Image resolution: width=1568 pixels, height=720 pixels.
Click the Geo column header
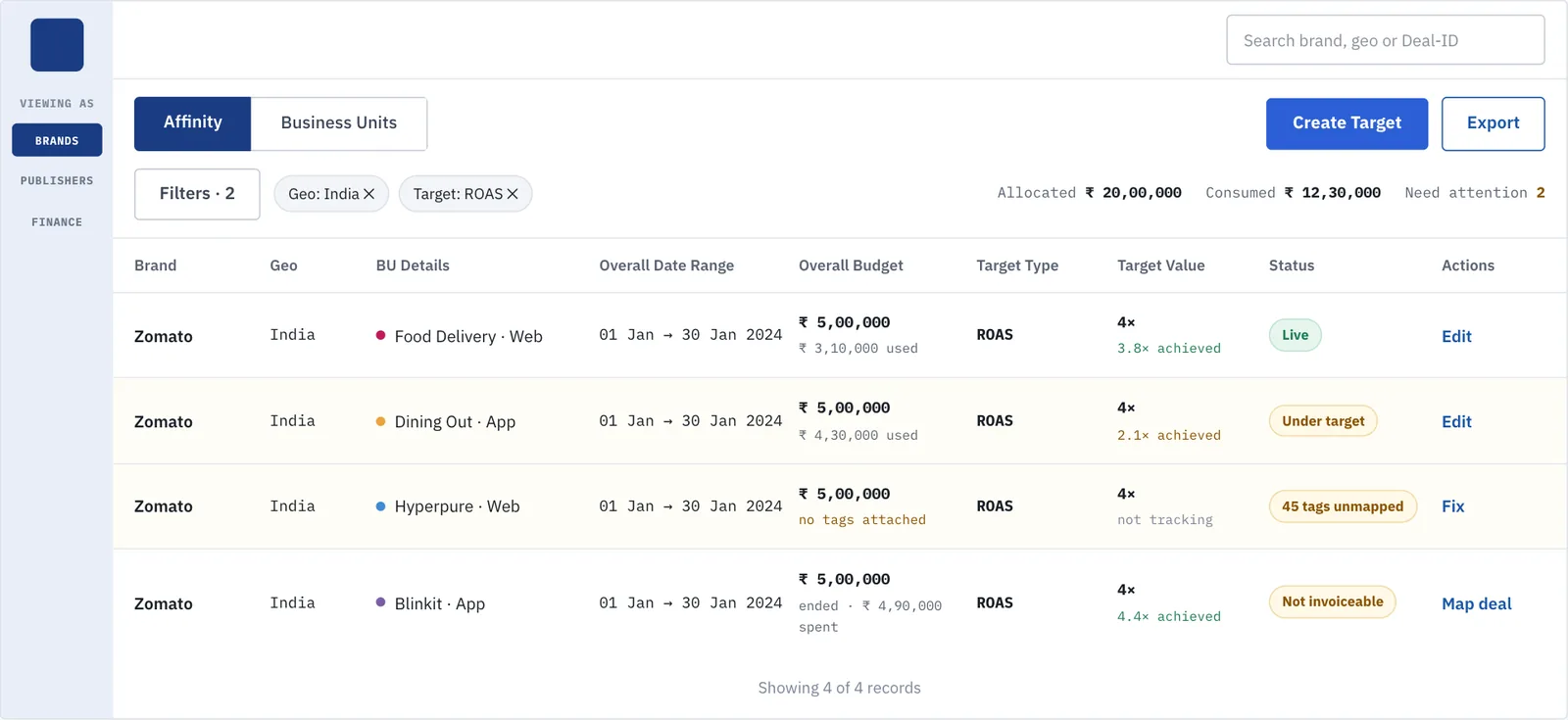(283, 265)
